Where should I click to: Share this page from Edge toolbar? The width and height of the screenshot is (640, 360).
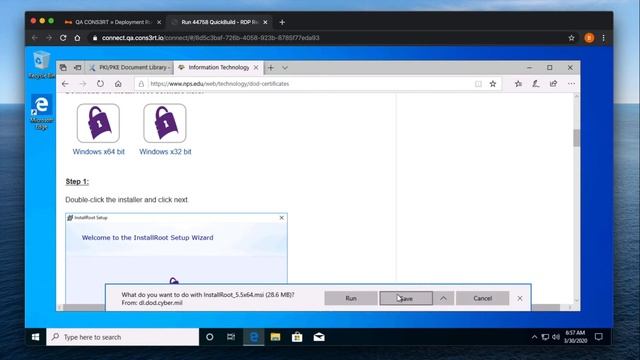tap(553, 84)
